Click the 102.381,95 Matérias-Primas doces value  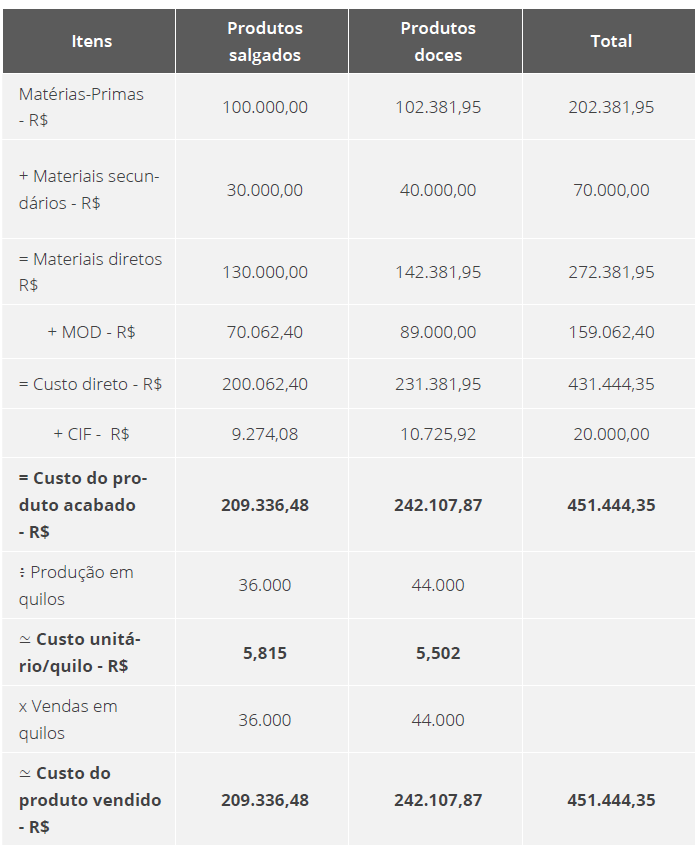[x=438, y=107]
